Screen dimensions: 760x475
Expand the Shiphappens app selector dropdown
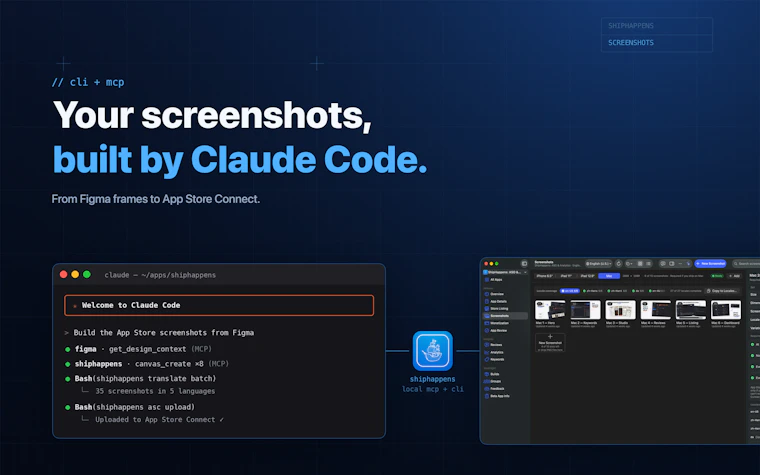[x=505, y=272]
